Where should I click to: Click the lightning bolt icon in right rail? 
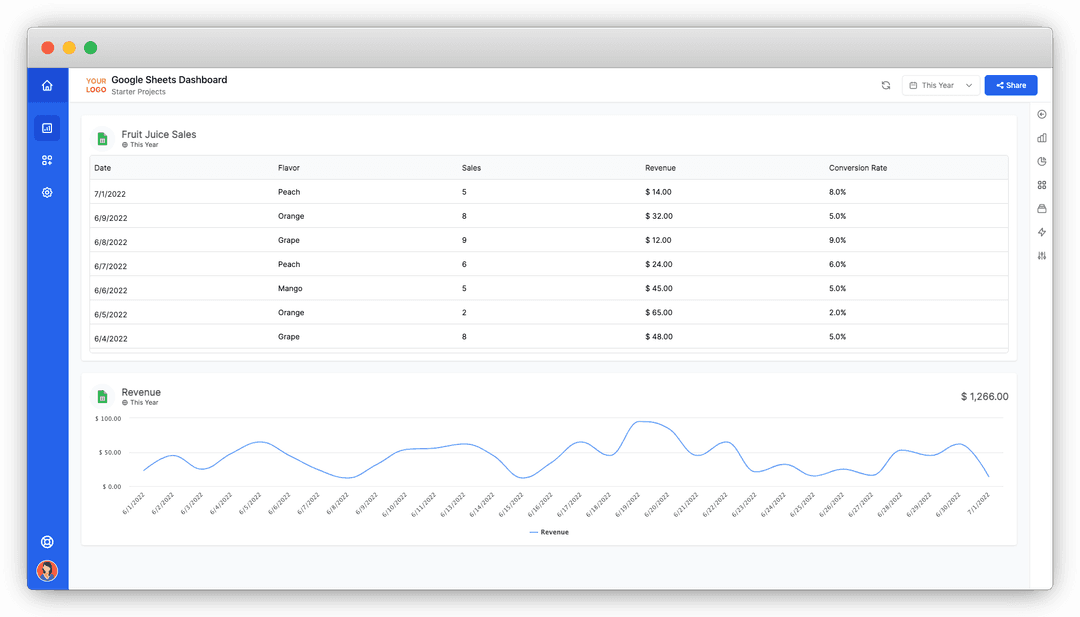point(1042,232)
